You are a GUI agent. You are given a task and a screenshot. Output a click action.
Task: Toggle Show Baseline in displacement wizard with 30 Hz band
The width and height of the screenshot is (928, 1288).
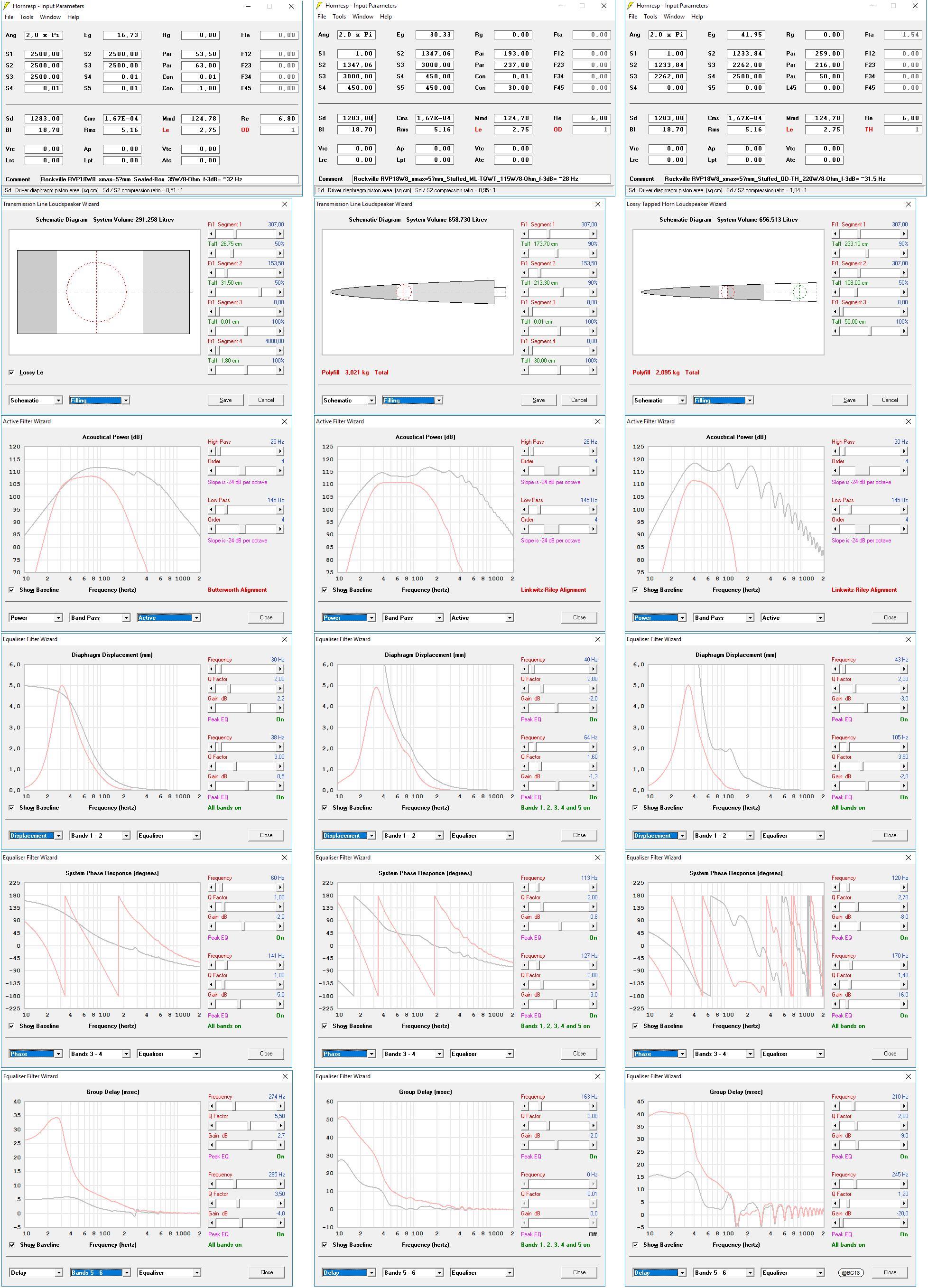(x=11, y=808)
